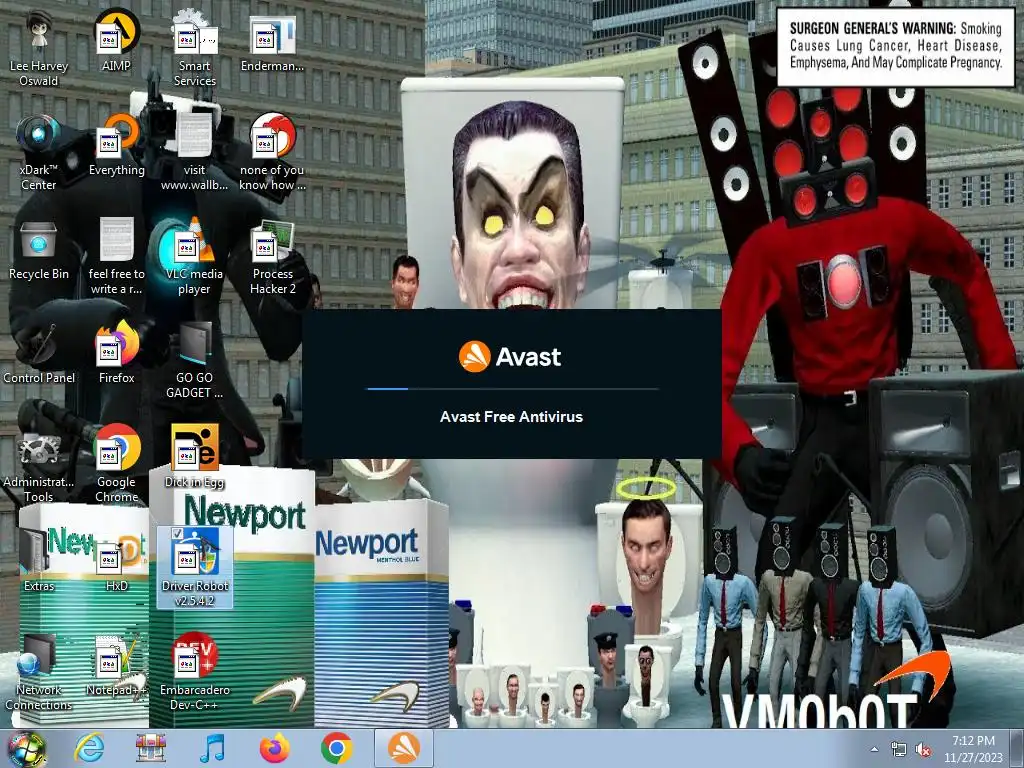This screenshot has height=768, width=1024.
Task: Open Embarcadero Dev-C++ shortcut
Action: (194, 672)
